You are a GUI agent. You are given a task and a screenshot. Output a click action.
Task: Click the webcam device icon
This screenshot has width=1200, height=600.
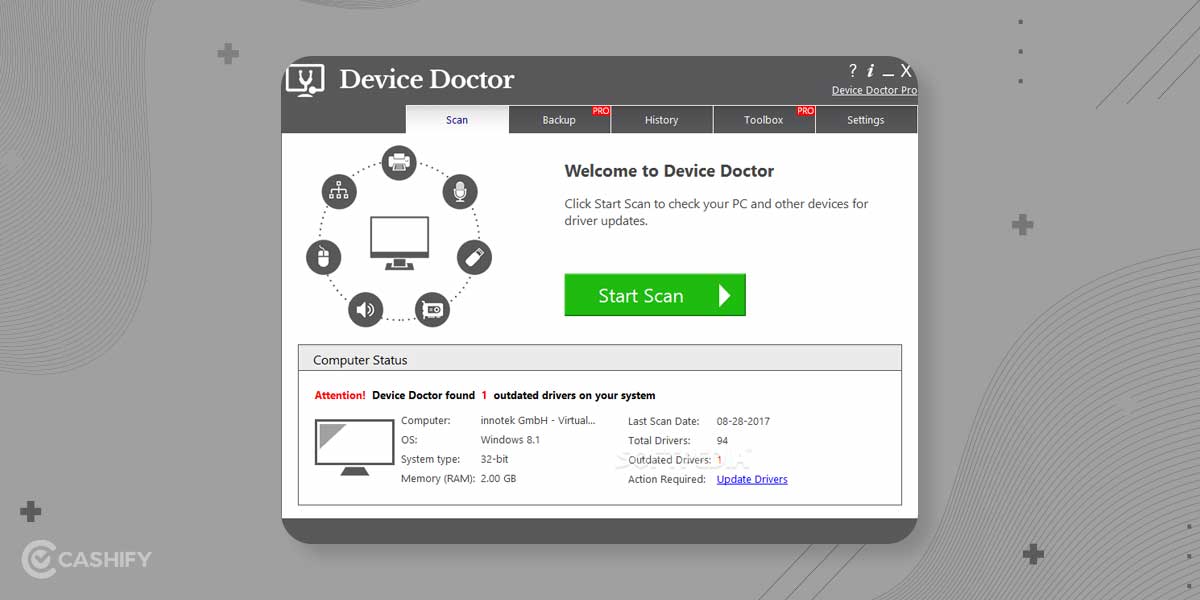[x=432, y=310]
